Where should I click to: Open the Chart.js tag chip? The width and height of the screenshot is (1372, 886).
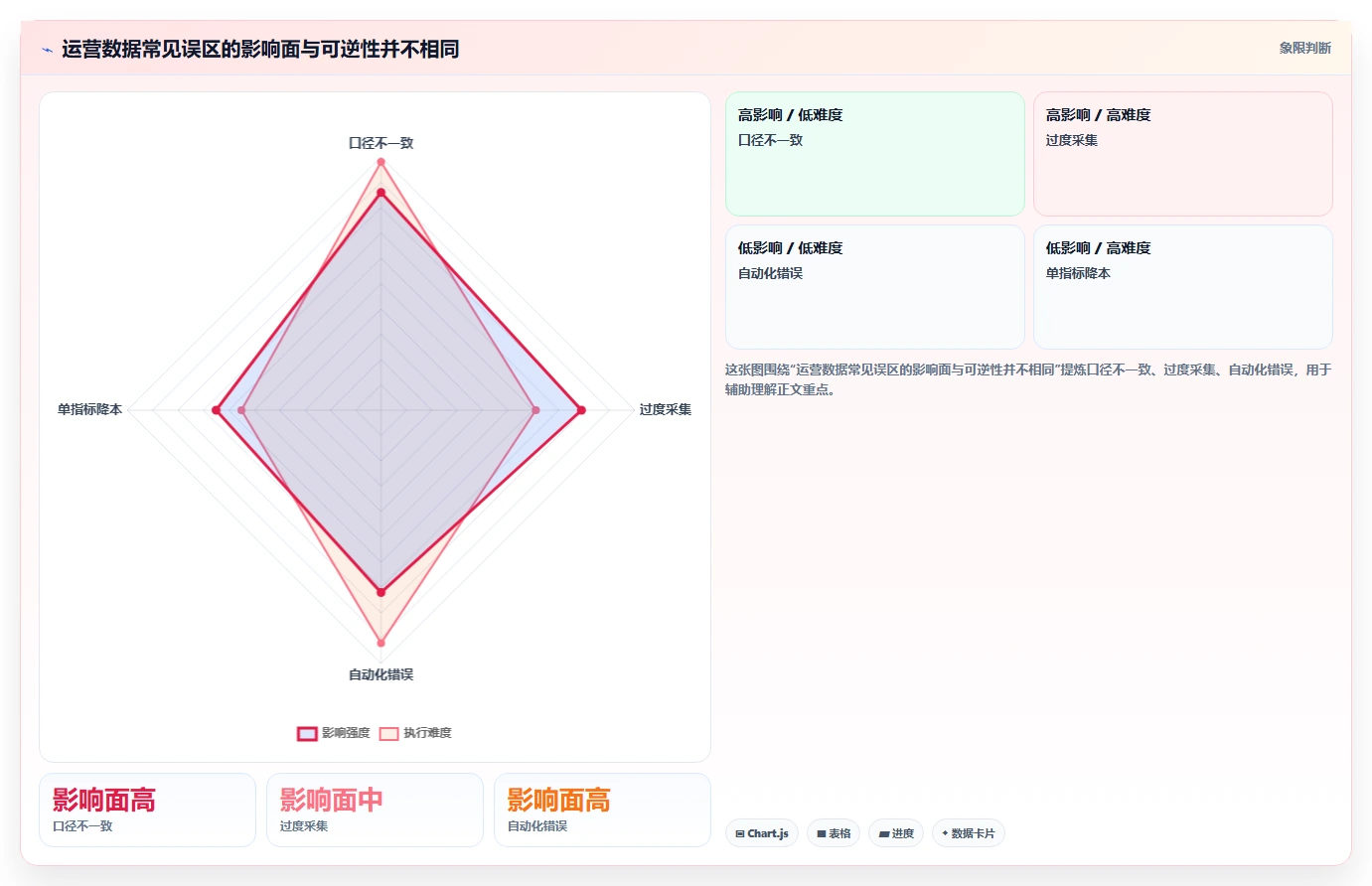click(762, 833)
